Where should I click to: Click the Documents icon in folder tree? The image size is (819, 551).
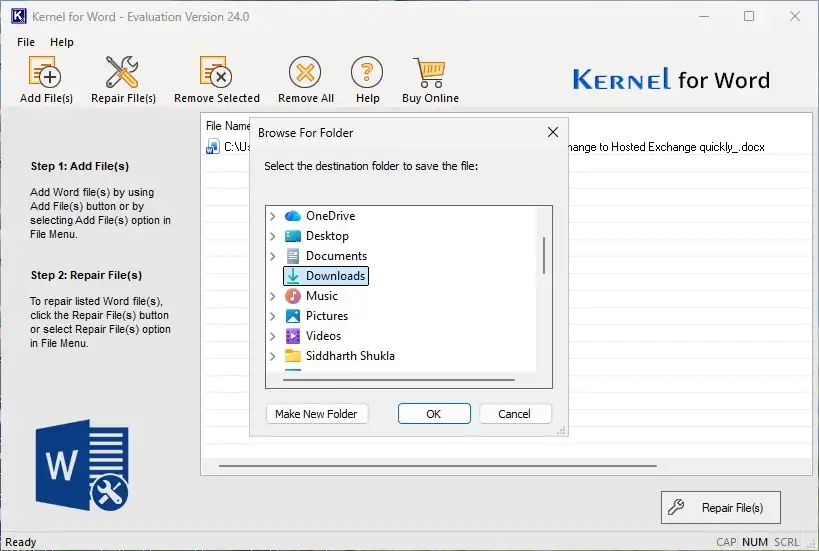tap(292, 256)
